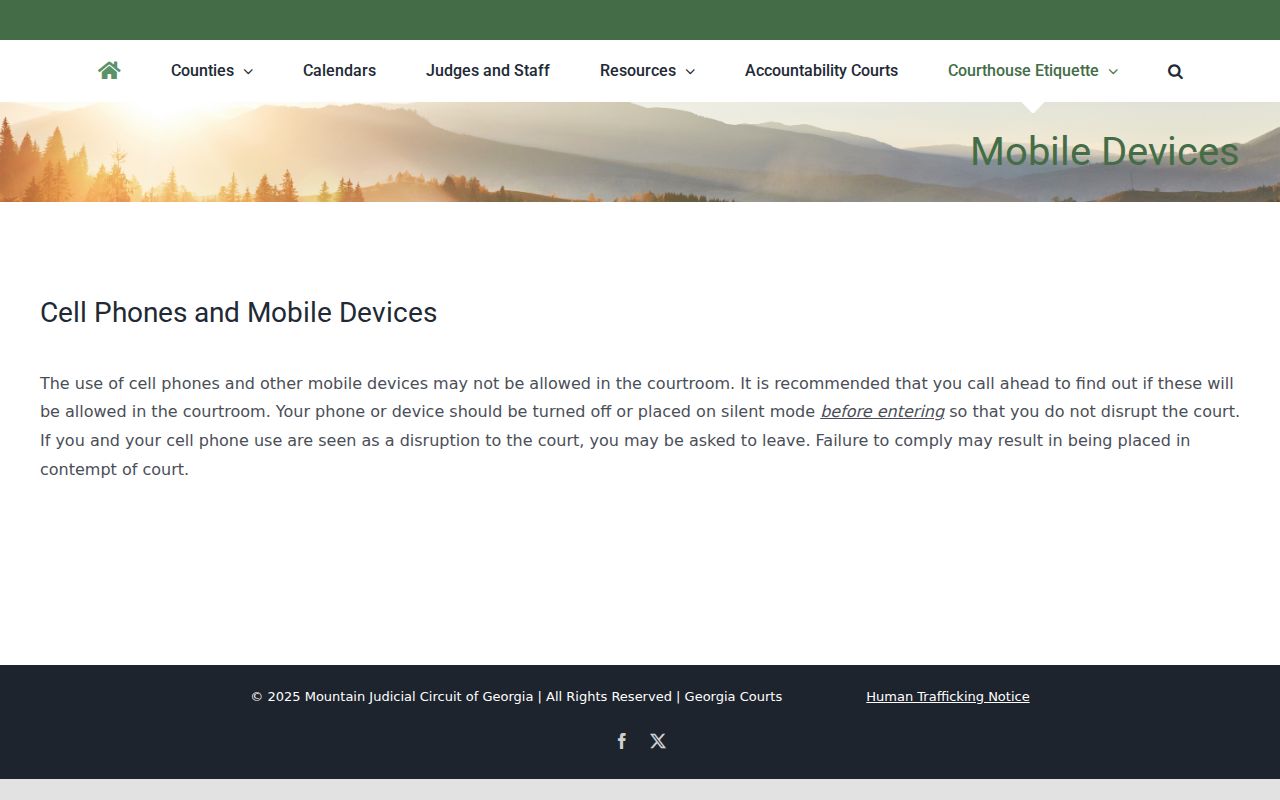
Task: Open the X (Twitter) social icon
Action: click(658, 741)
